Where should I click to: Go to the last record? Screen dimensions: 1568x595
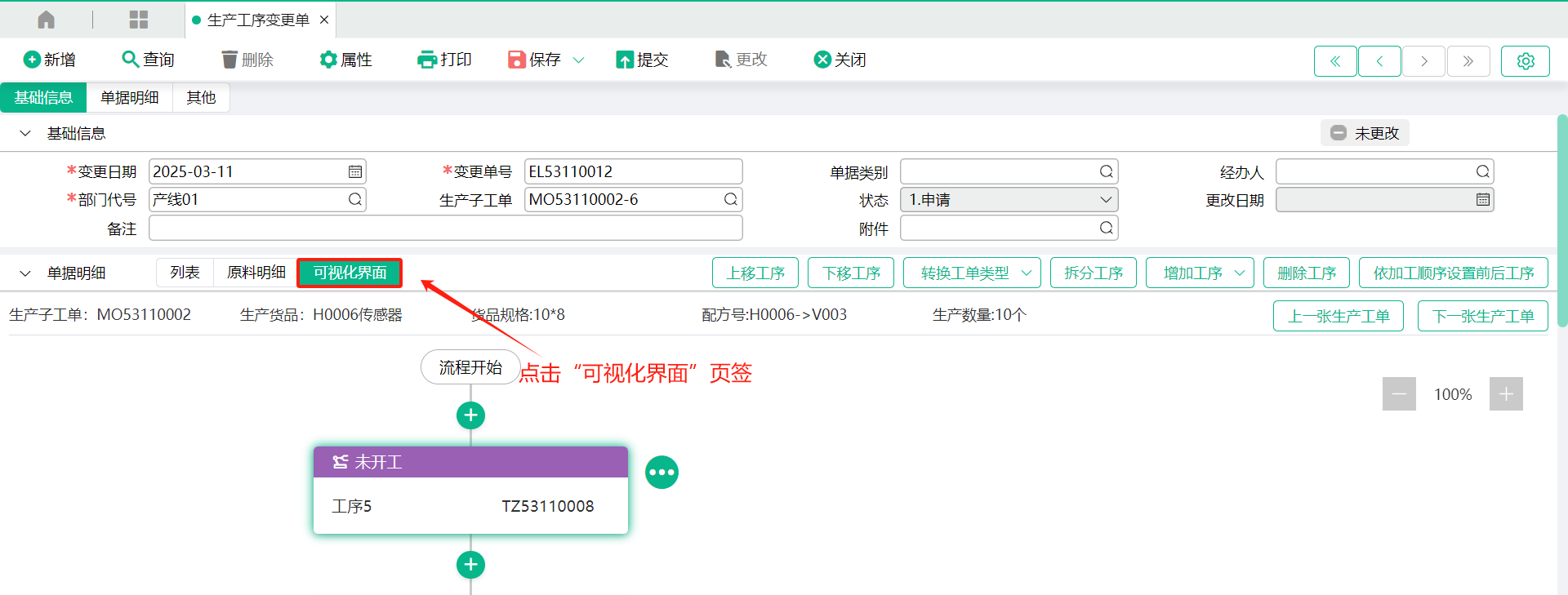[1468, 61]
